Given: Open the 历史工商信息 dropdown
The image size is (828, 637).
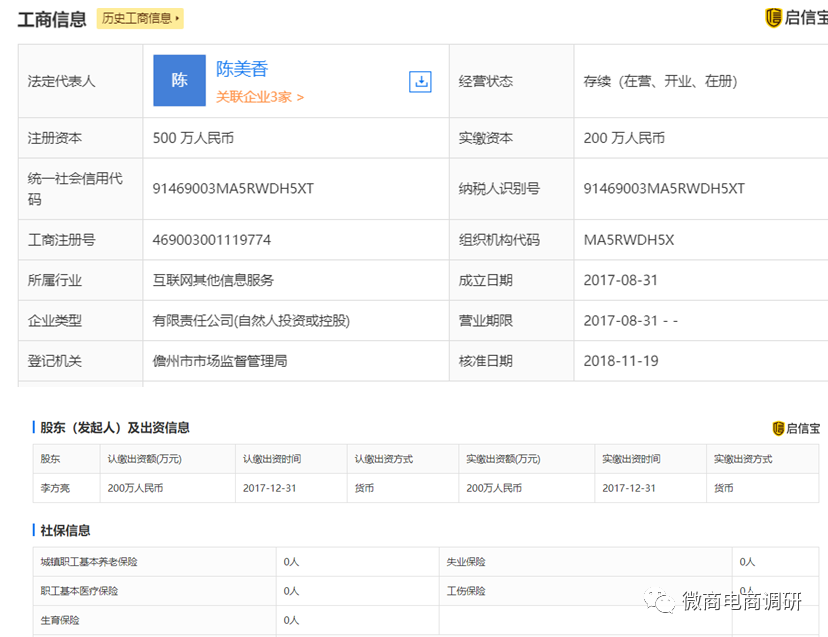Looking at the screenshot, I should click(x=139, y=18).
